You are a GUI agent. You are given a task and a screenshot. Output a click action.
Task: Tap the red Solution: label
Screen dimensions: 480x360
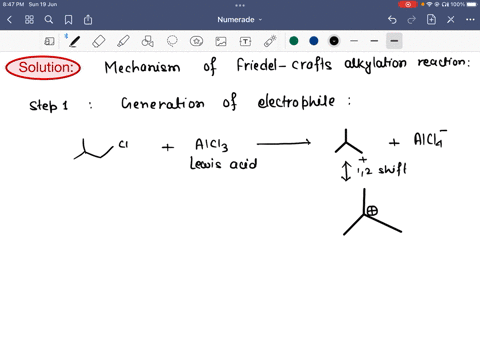tap(43, 68)
